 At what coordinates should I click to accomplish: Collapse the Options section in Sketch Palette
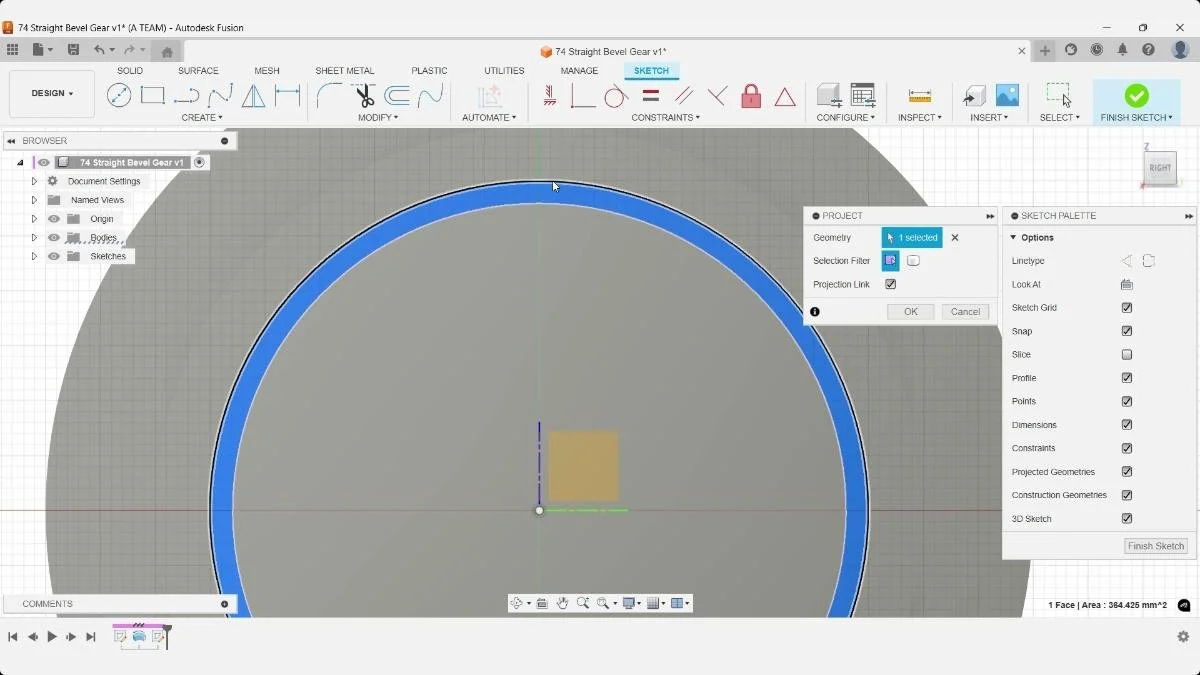click(1013, 238)
